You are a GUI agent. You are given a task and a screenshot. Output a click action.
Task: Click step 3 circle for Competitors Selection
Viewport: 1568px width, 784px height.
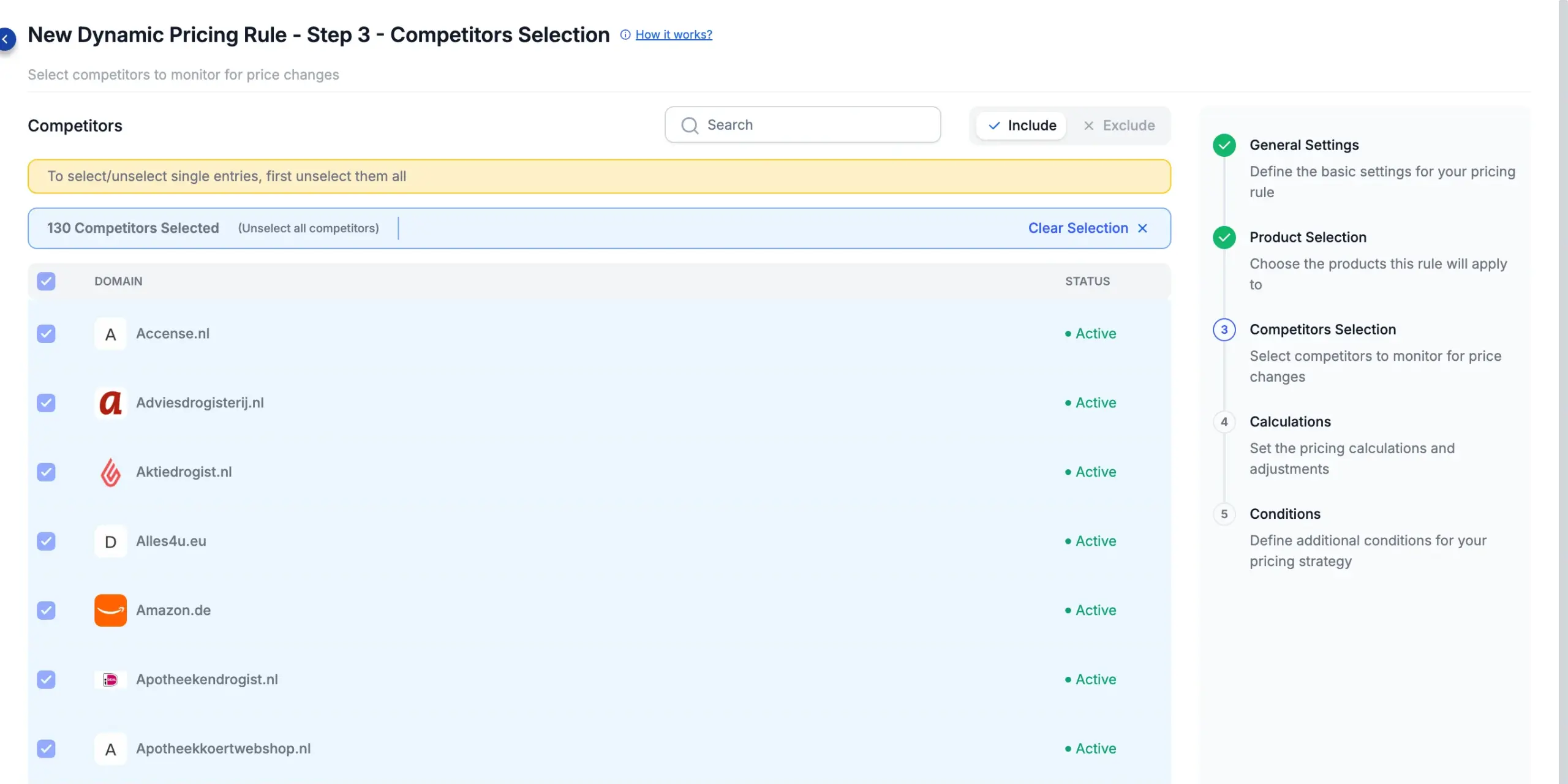pos(1224,330)
